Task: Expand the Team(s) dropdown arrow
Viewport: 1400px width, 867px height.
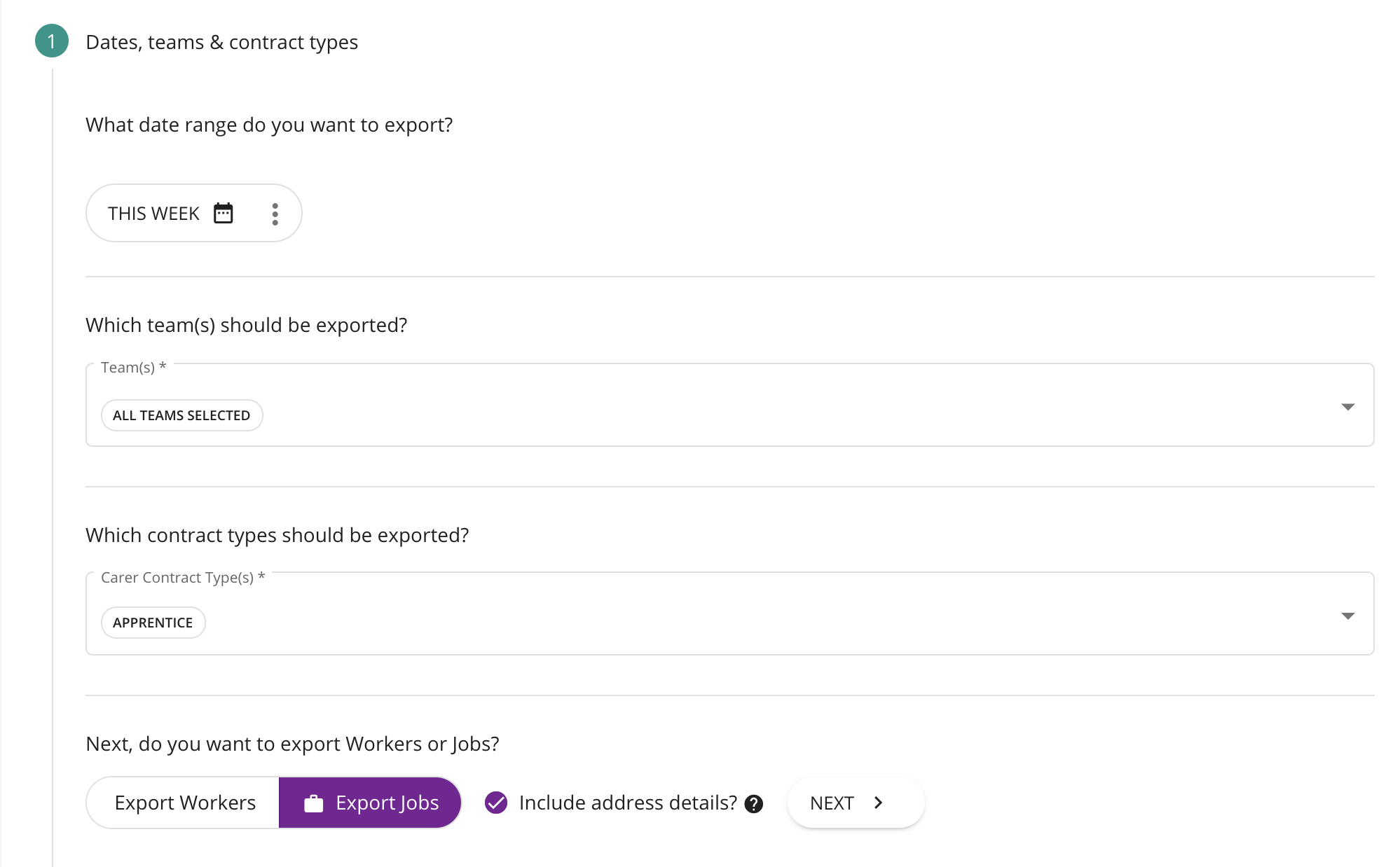Action: 1347,407
